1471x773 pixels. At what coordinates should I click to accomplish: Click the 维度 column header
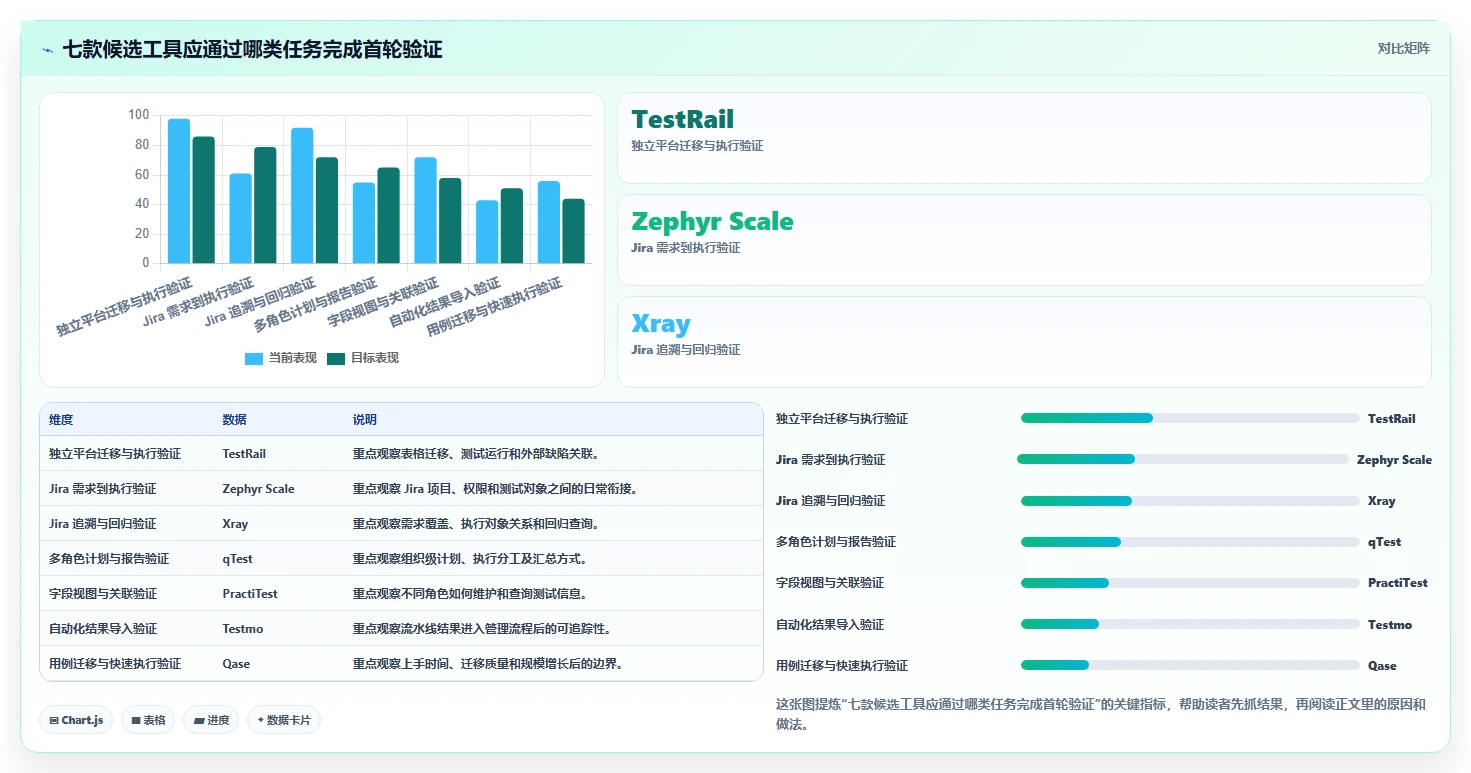click(61, 420)
